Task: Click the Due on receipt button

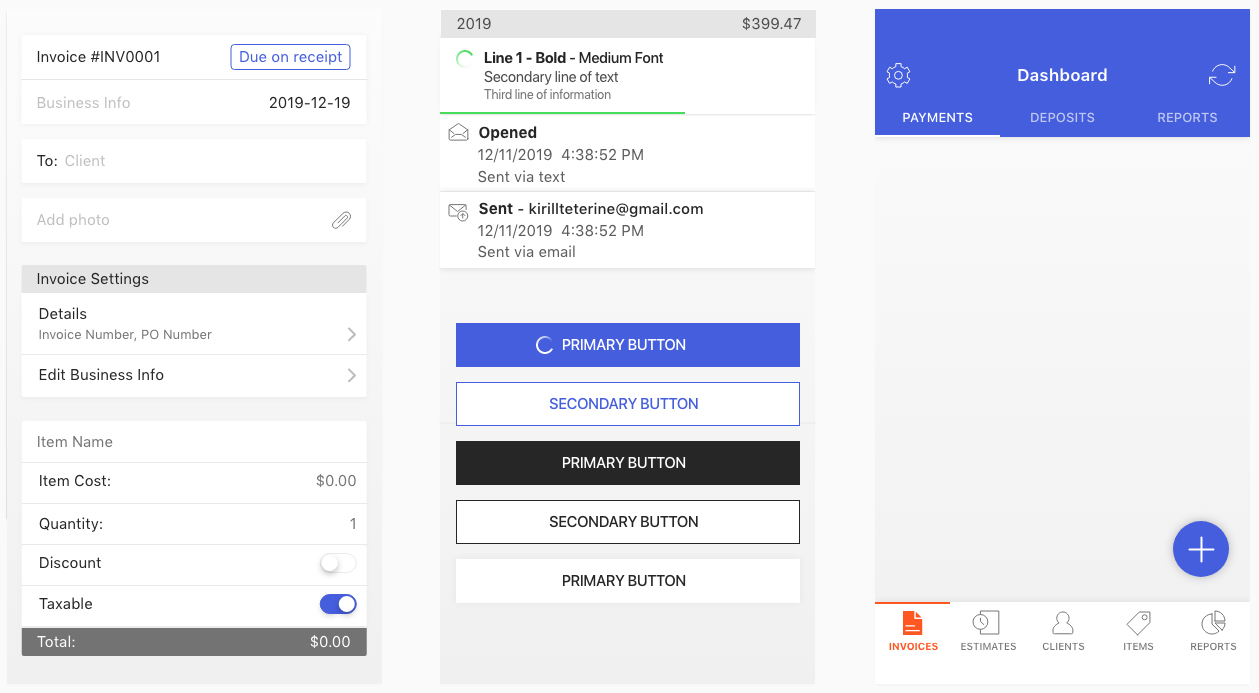Action: pyautogui.click(x=290, y=57)
